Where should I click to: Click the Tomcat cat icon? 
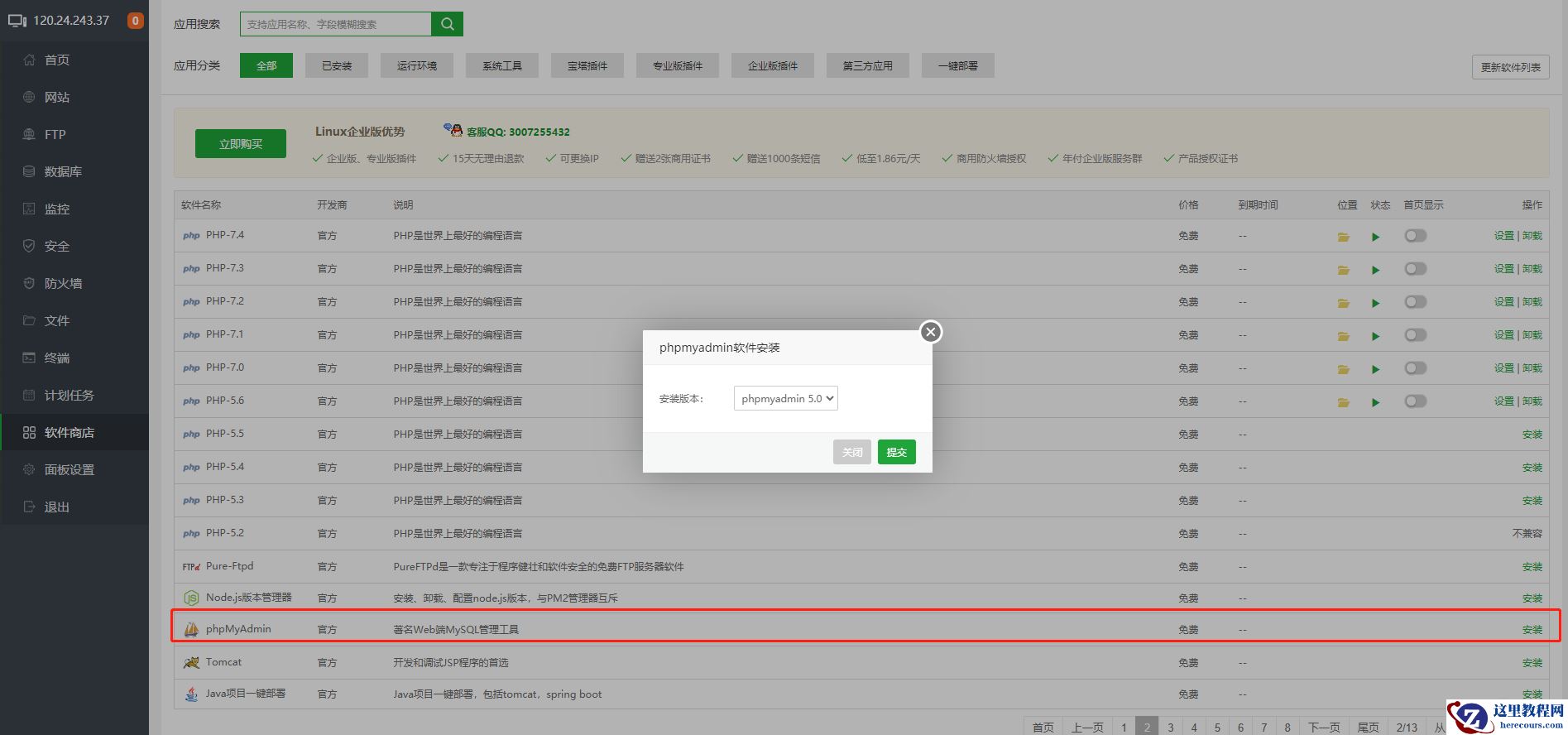(191, 662)
